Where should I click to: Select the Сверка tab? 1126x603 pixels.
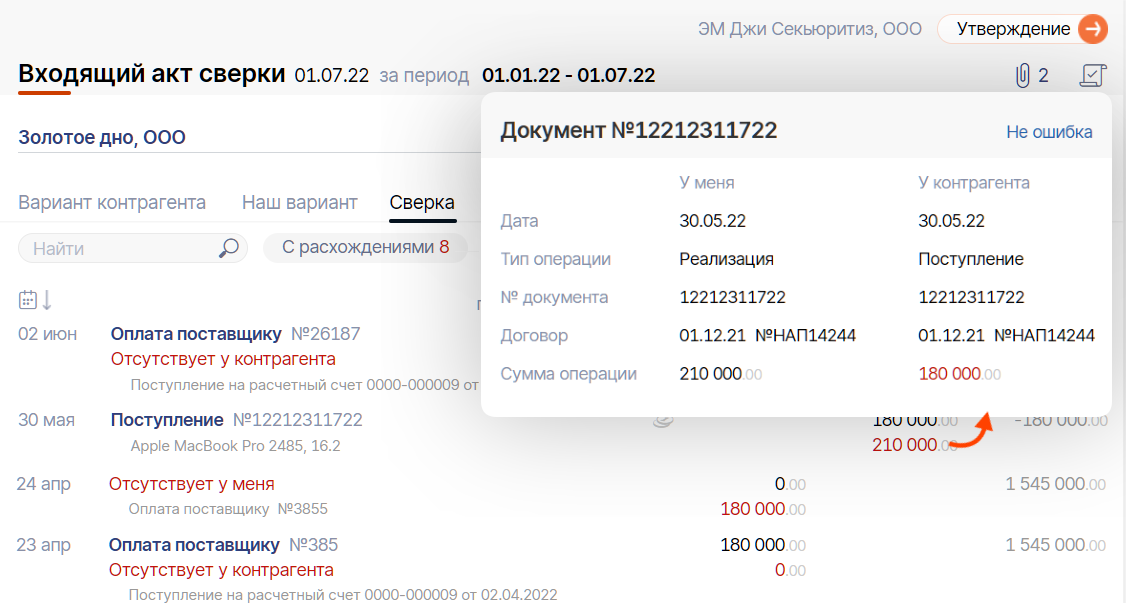click(x=422, y=203)
